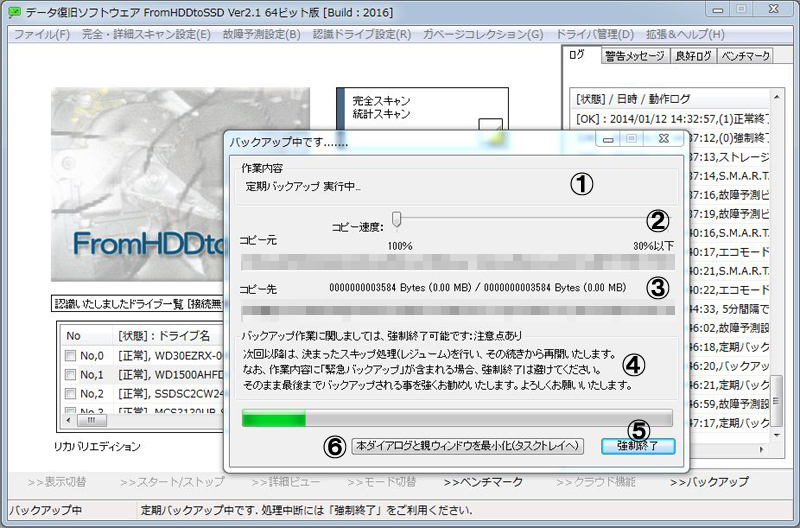Open the 認識ドライブ設定(R) menu
800x528 pixels.
[x=362, y=34]
